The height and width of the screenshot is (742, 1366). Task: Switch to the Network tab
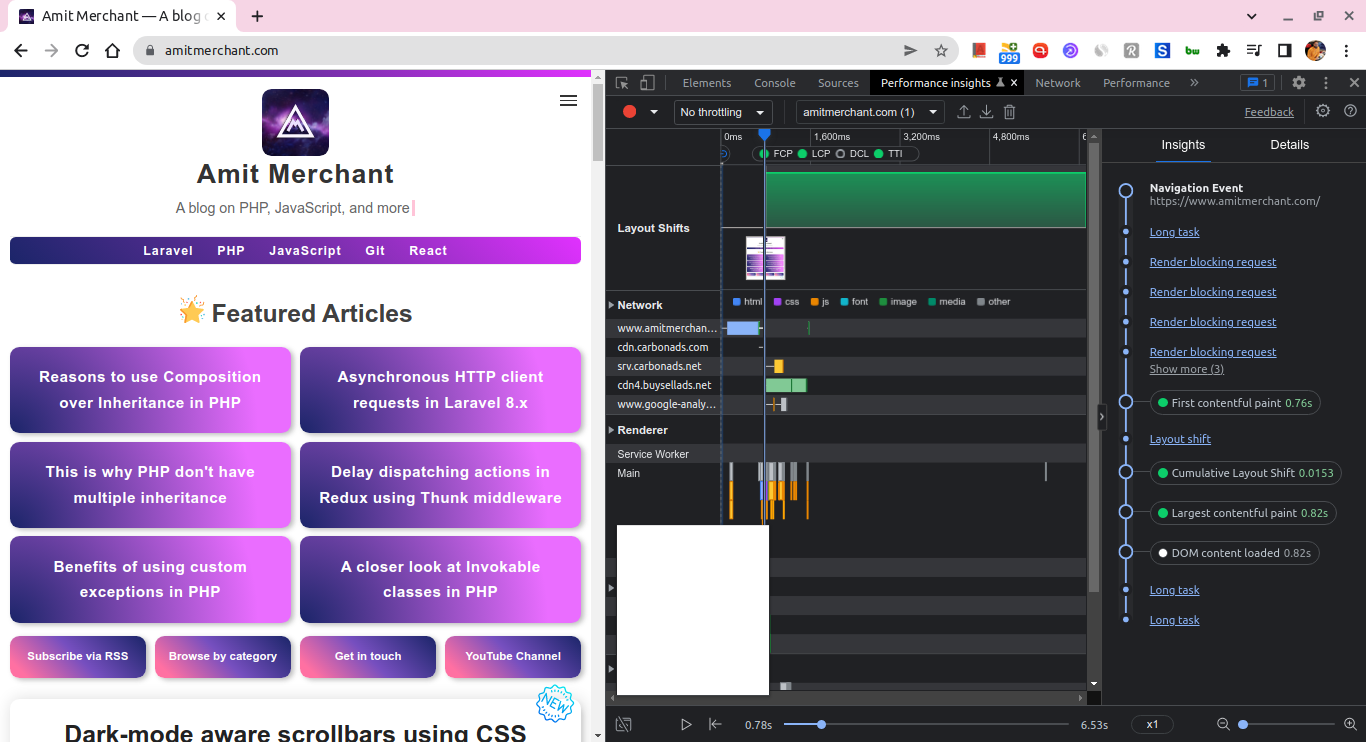[x=1058, y=83]
